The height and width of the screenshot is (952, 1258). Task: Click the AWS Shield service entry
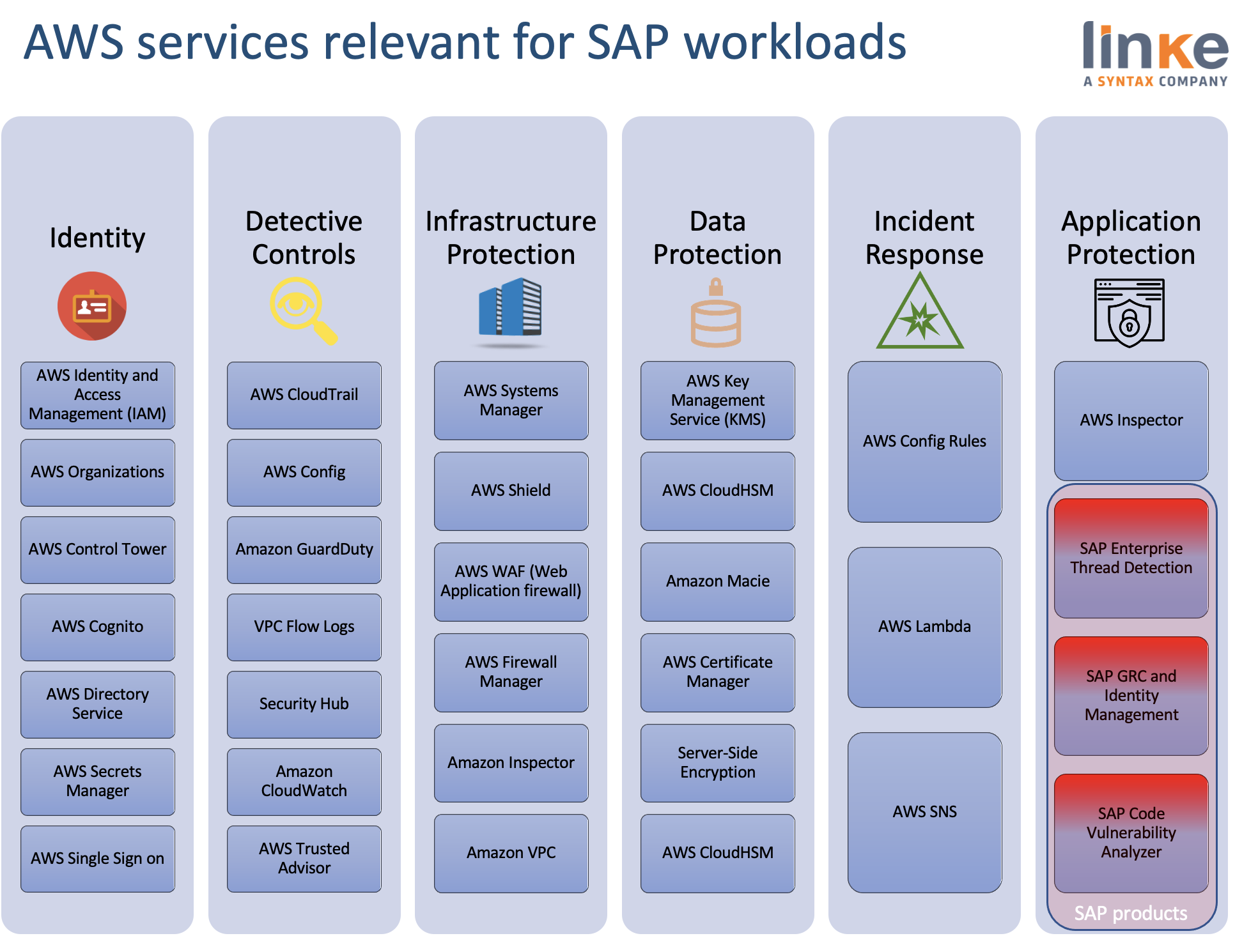click(510, 491)
